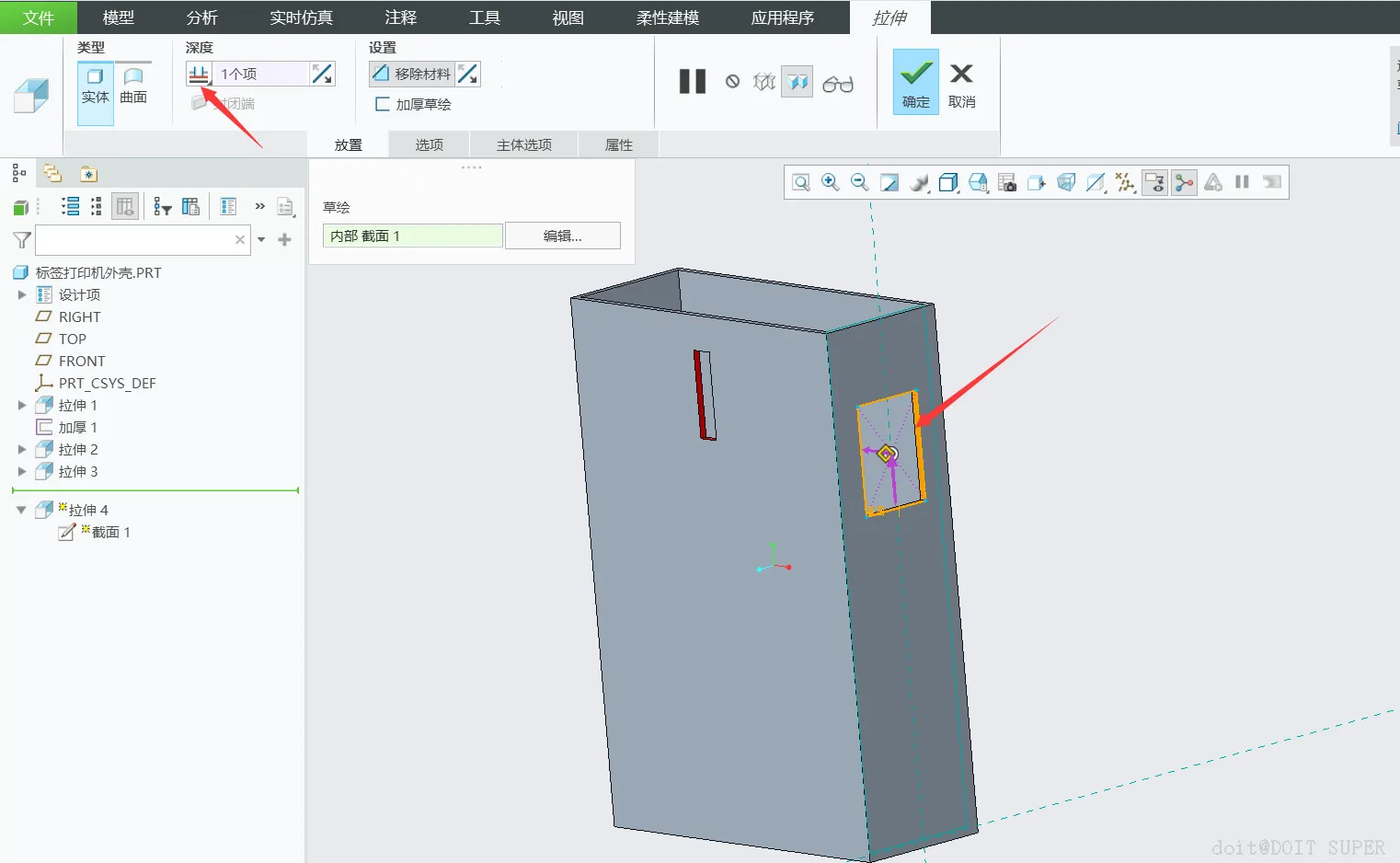Flip the remove material side
Image resolution: width=1400 pixels, height=863 pixels.
[x=468, y=74]
